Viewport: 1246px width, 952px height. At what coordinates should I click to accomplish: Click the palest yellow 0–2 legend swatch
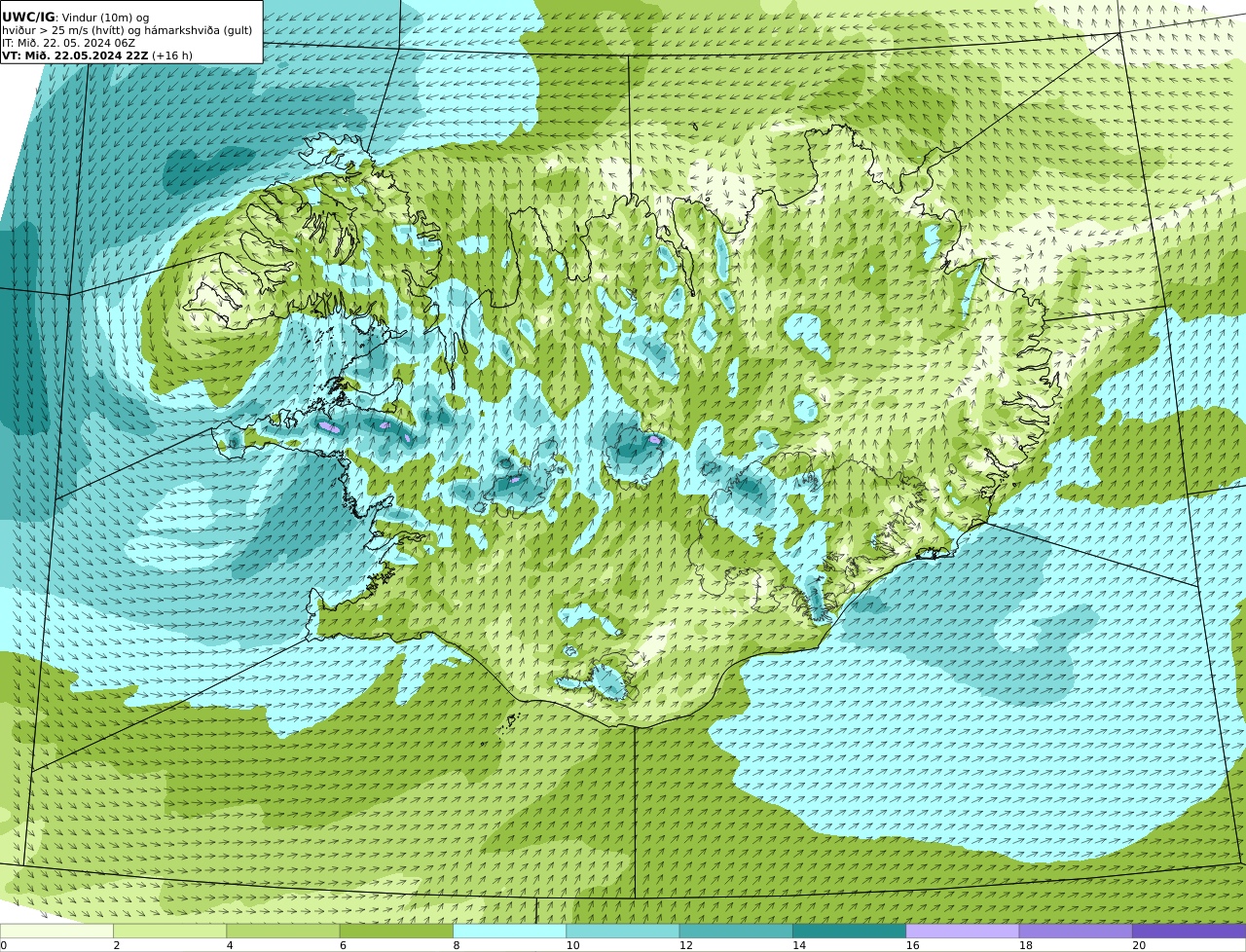point(56,931)
